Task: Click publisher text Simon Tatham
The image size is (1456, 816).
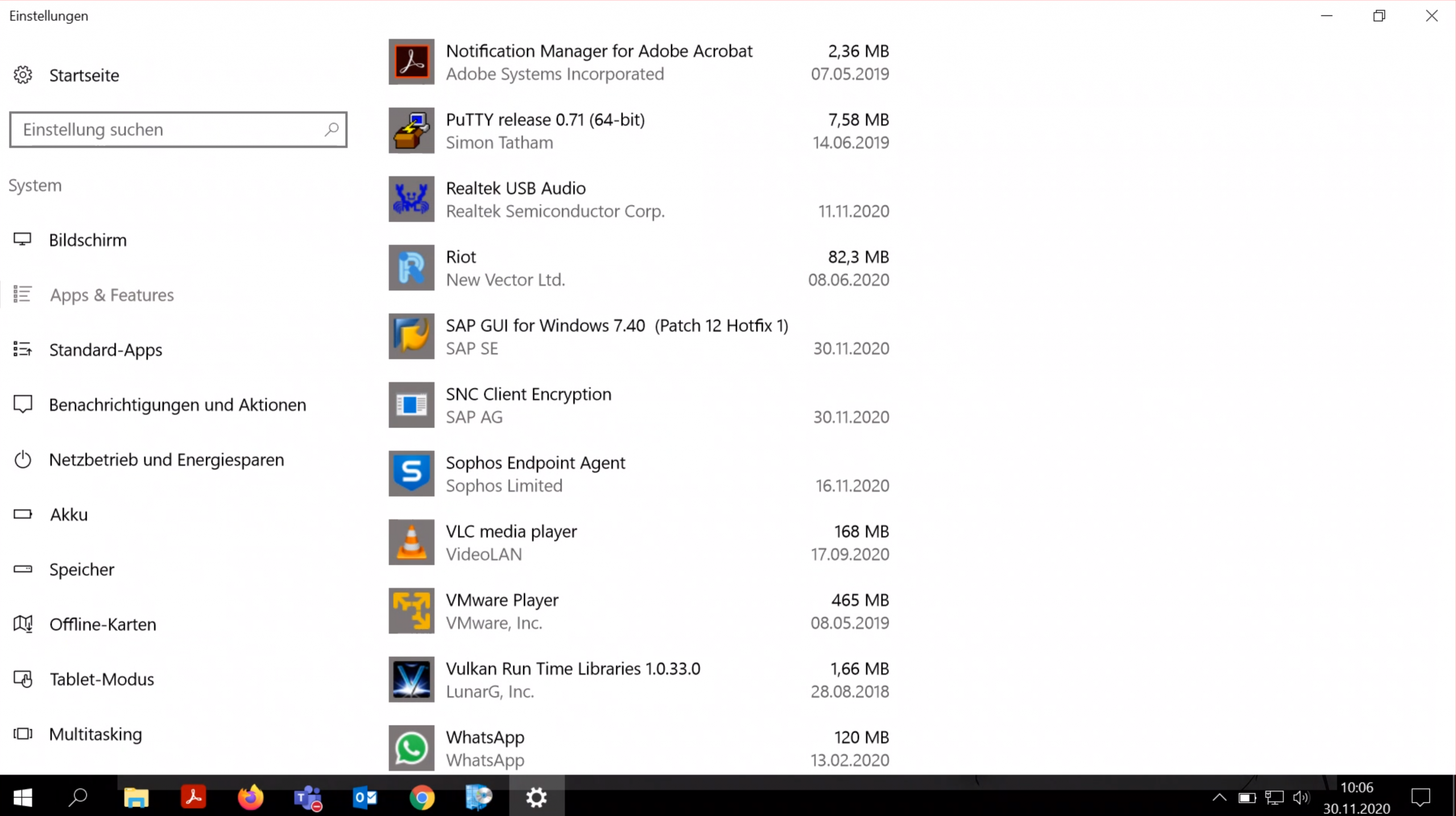Action: [x=499, y=142]
